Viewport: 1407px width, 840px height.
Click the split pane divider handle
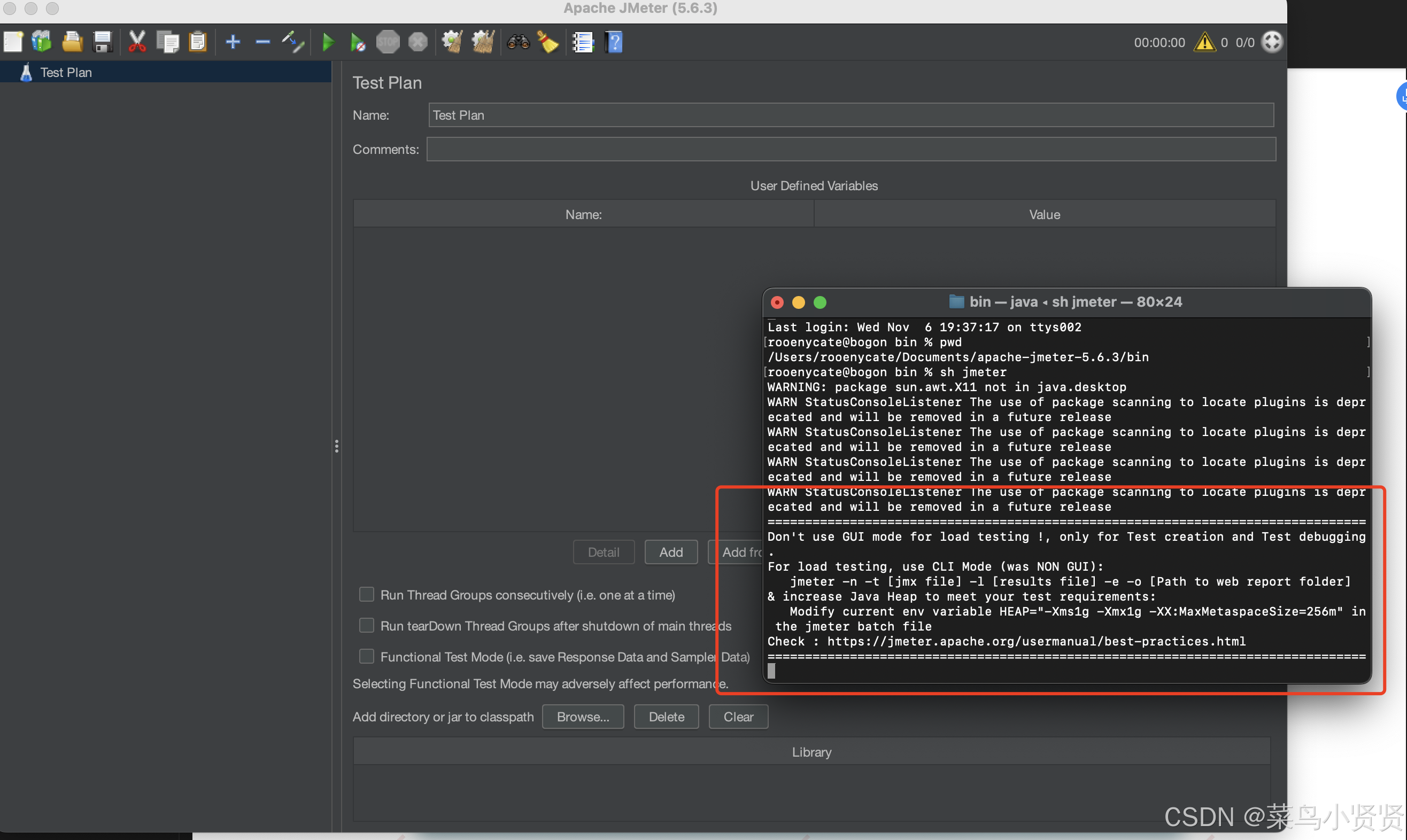pos(336,447)
